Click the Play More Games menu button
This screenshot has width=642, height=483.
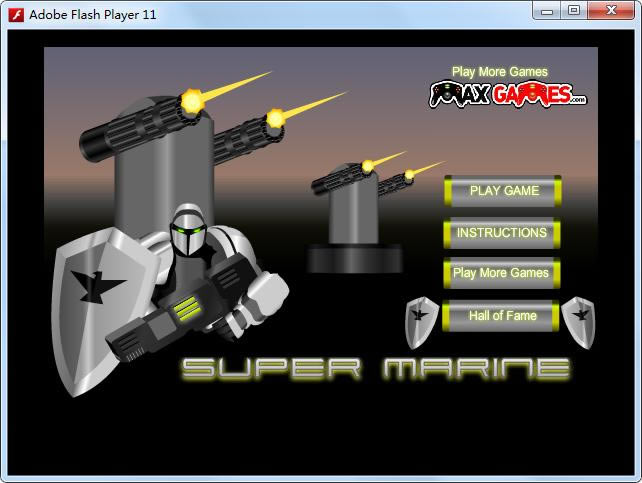[x=502, y=273]
